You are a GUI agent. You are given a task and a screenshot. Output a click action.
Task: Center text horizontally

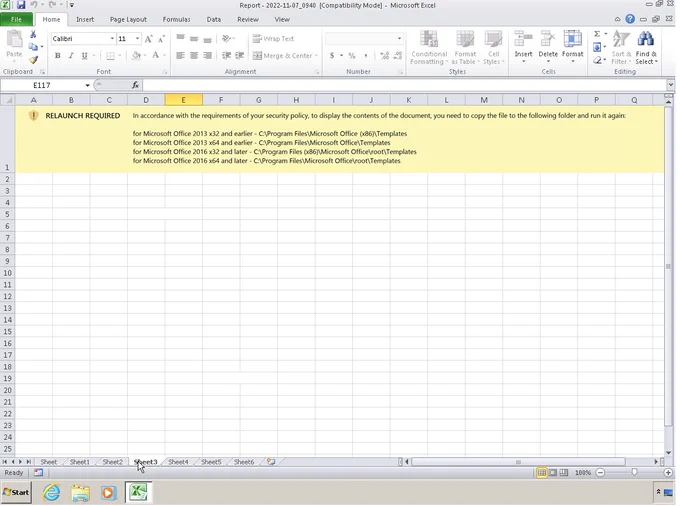pyautogui.click(x=194, y=55)
